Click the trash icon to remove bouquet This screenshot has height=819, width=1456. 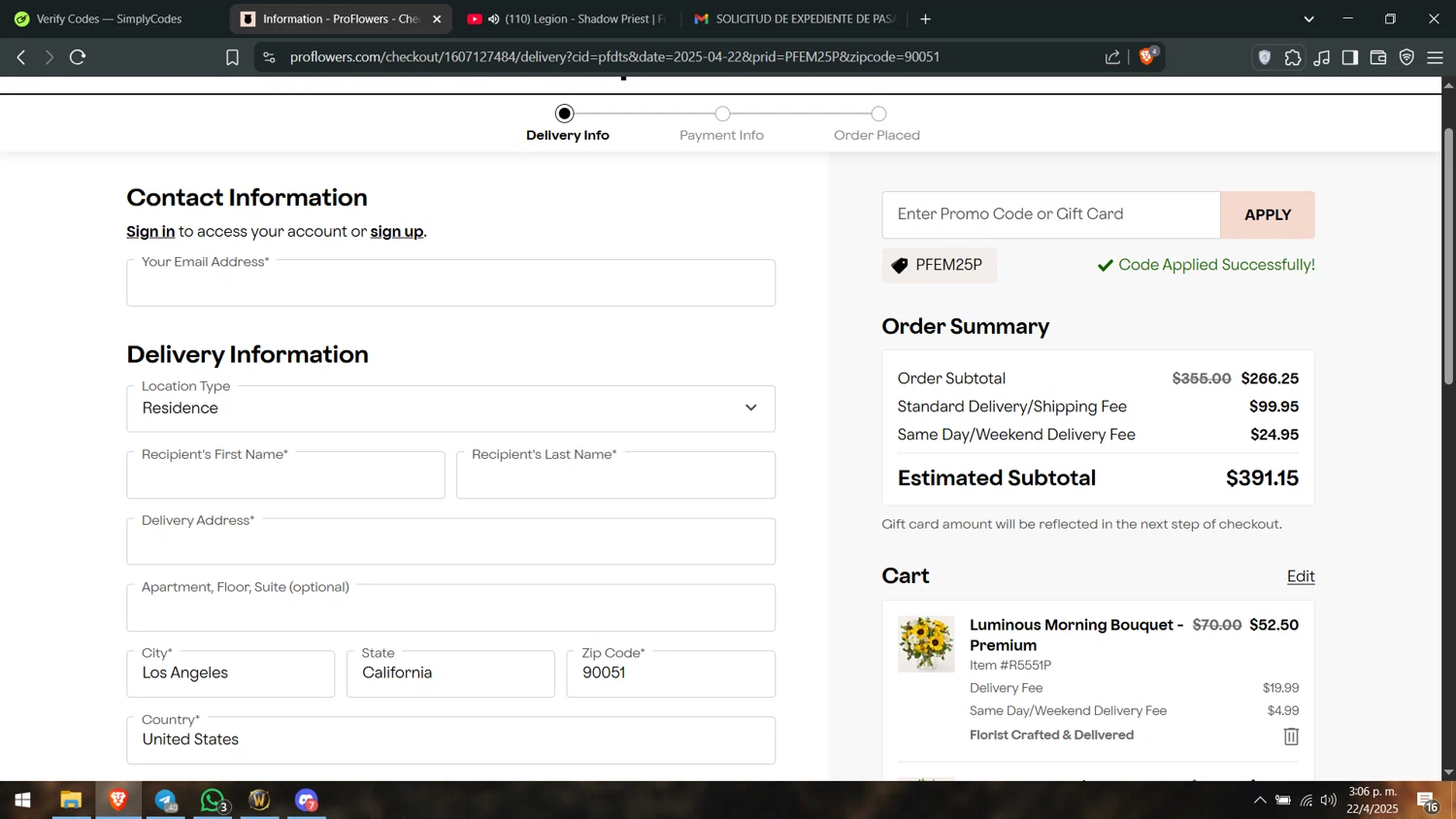coord(1291,737)
